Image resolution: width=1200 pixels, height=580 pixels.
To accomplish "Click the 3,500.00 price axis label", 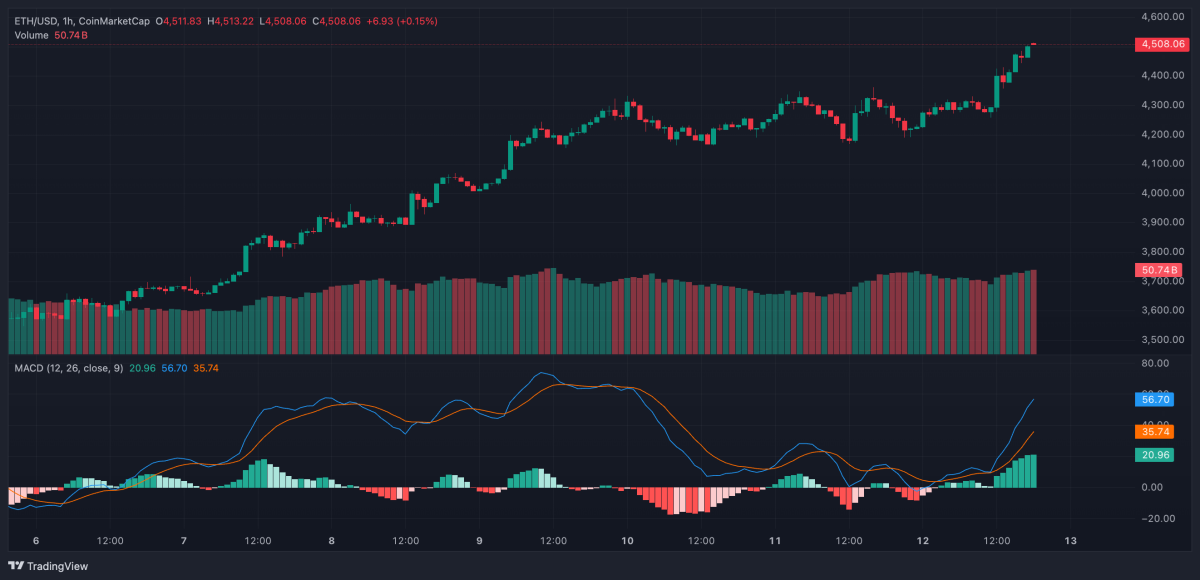I will pyautogui.click(x=1163, y=340).
